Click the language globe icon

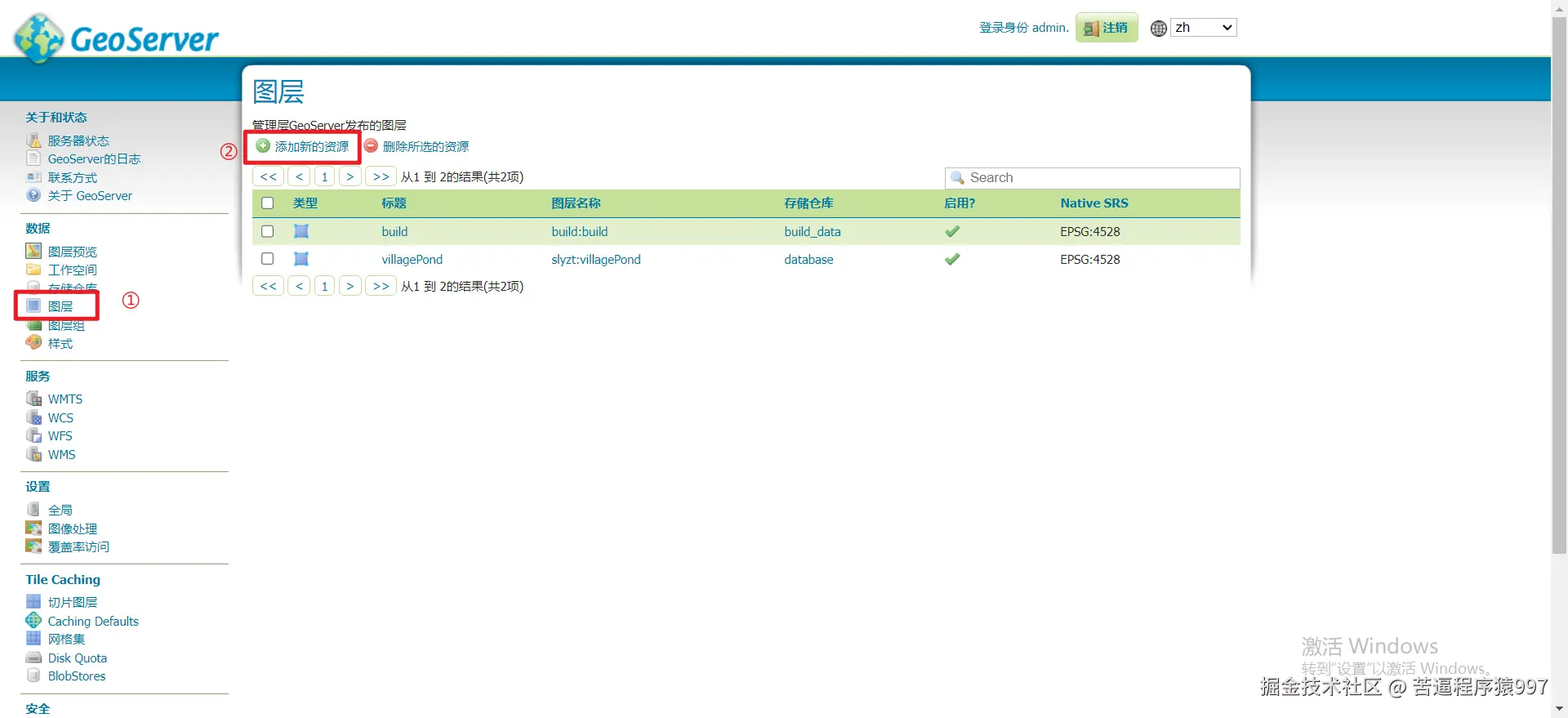pyautogui.click(x=1159, y=29)
